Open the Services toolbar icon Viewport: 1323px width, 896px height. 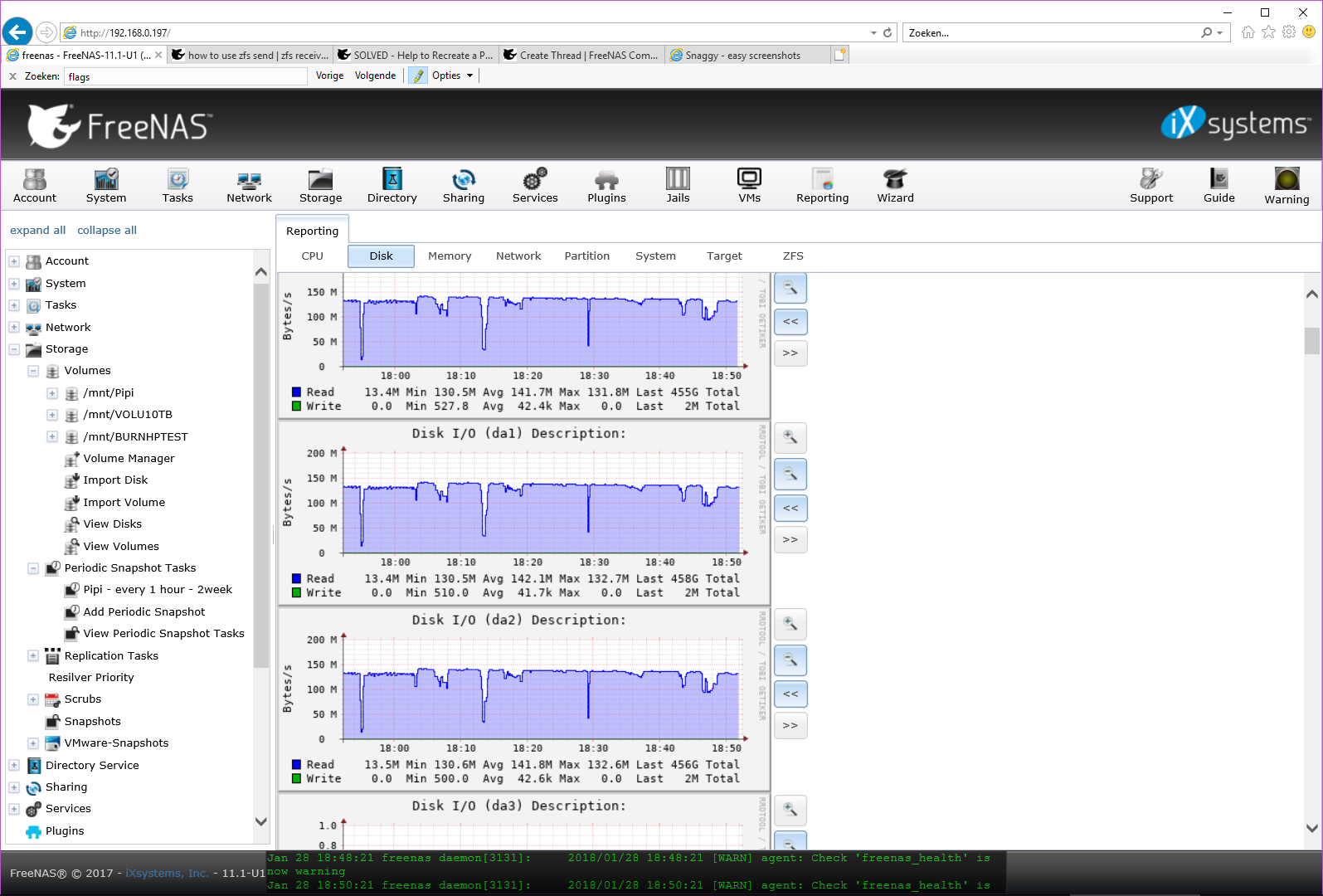pyautogui.click(x=535, y=186)
